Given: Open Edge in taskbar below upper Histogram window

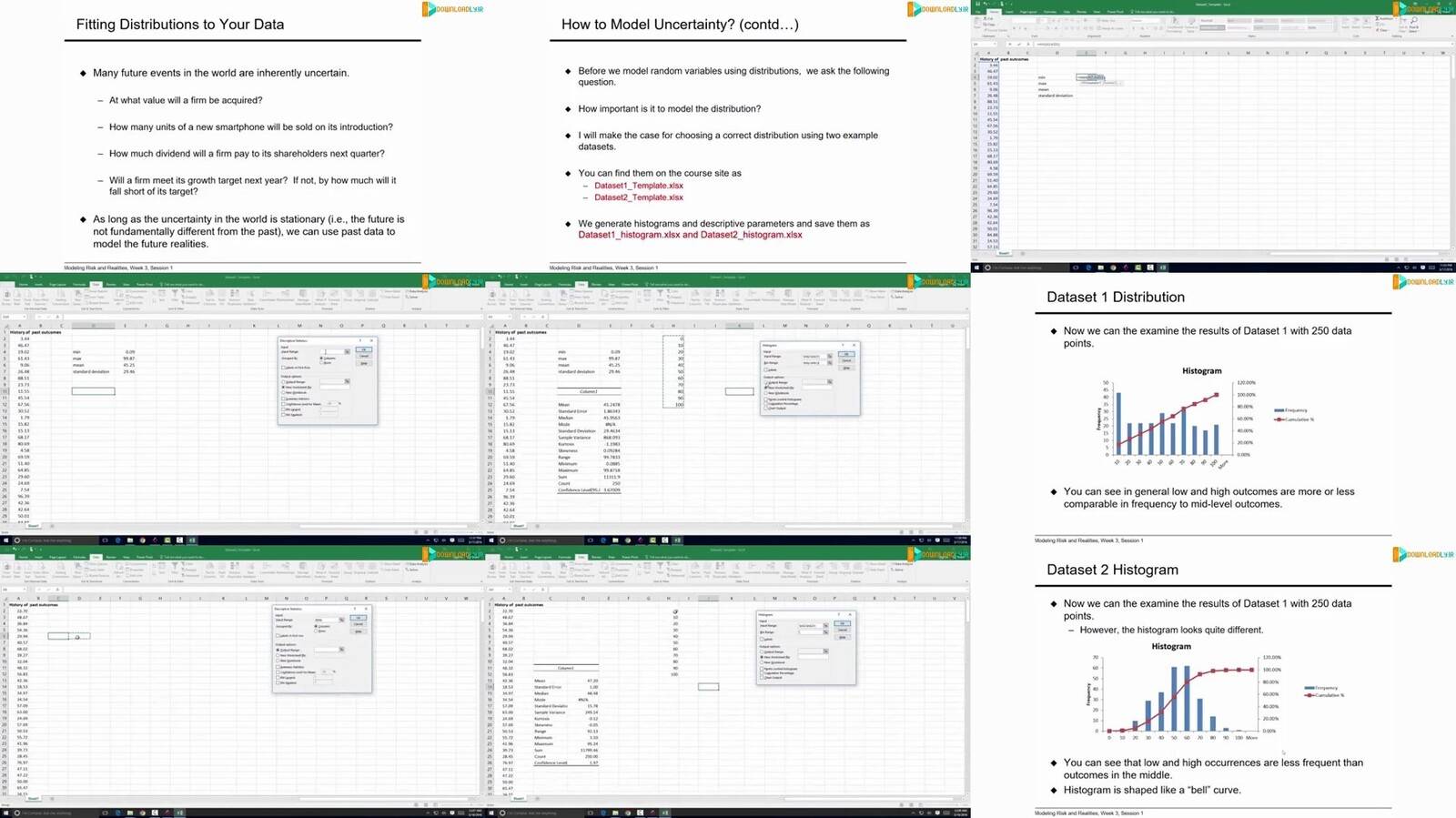Looking at the screenshot, I should point(602,540).
